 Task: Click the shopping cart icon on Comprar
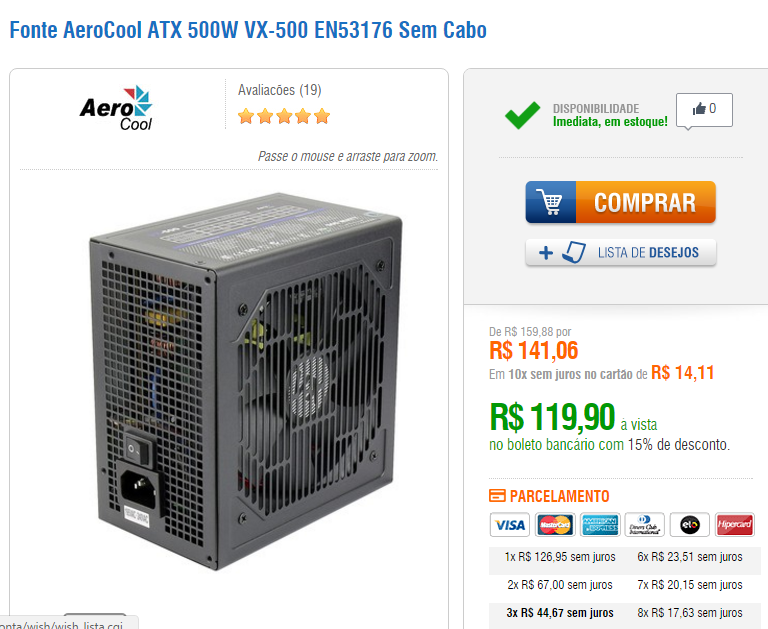(550, 202)
